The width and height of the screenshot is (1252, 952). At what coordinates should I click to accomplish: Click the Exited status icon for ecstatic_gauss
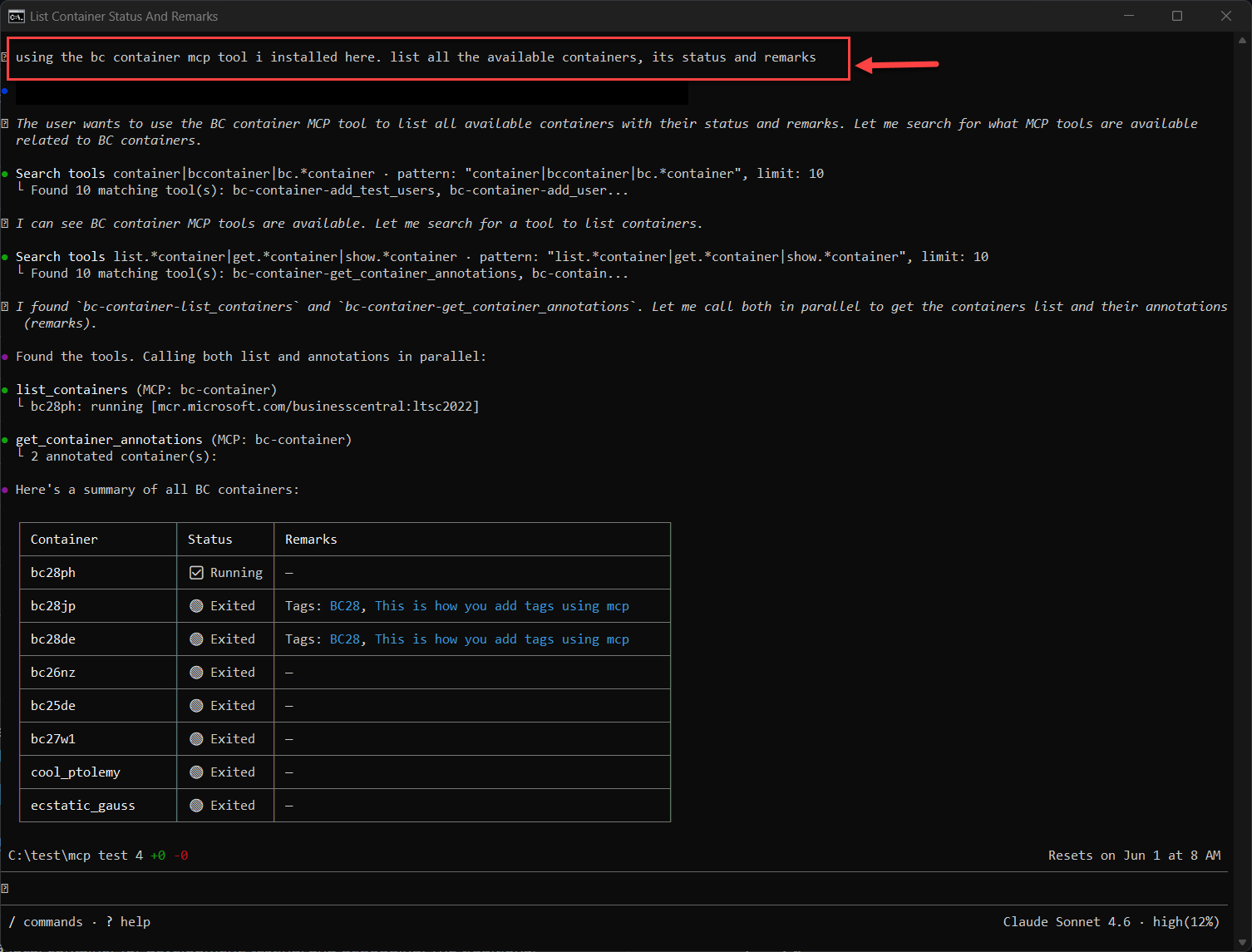196,806
